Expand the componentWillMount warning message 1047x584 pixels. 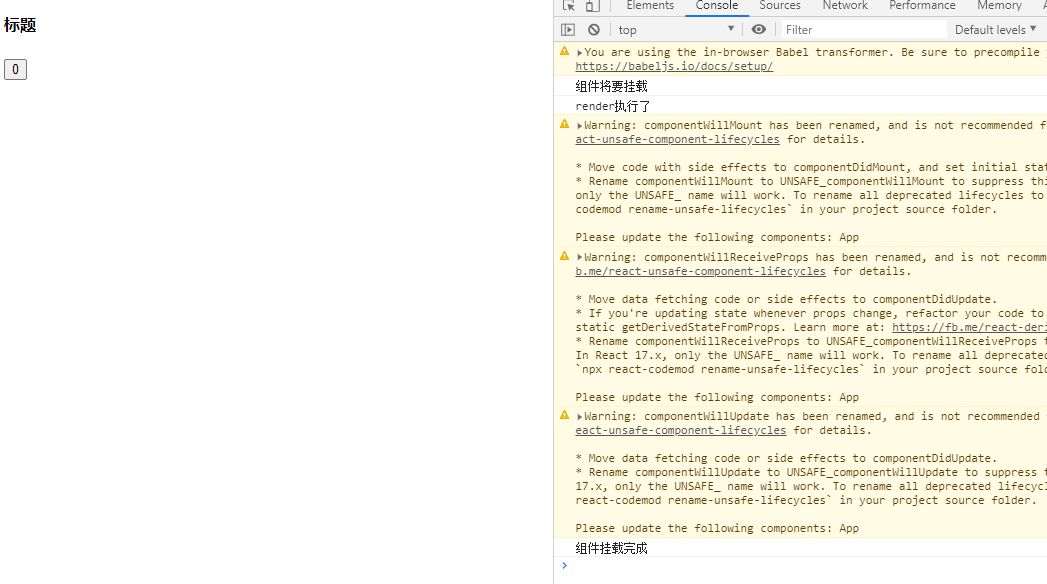coord(580,125)
